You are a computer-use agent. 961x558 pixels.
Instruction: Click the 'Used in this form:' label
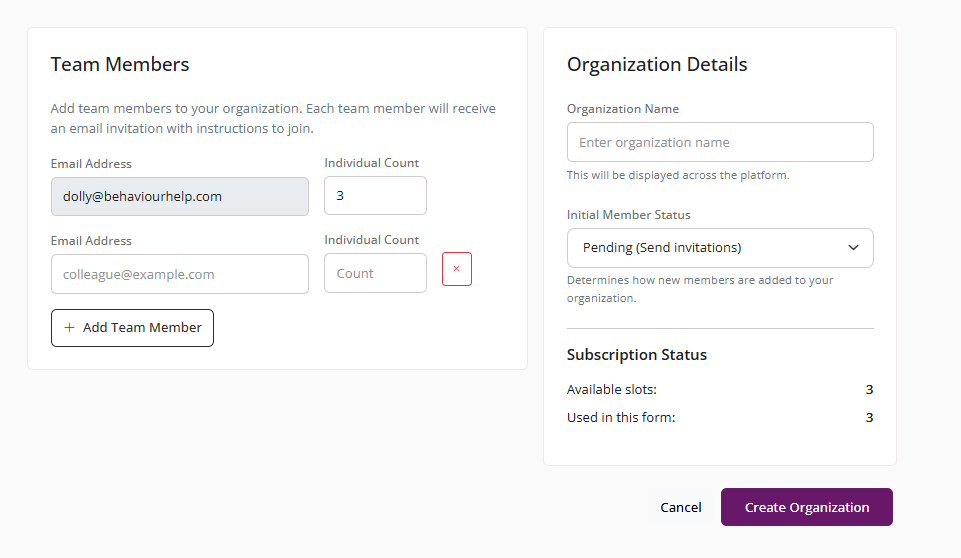(x=621, y=418)
